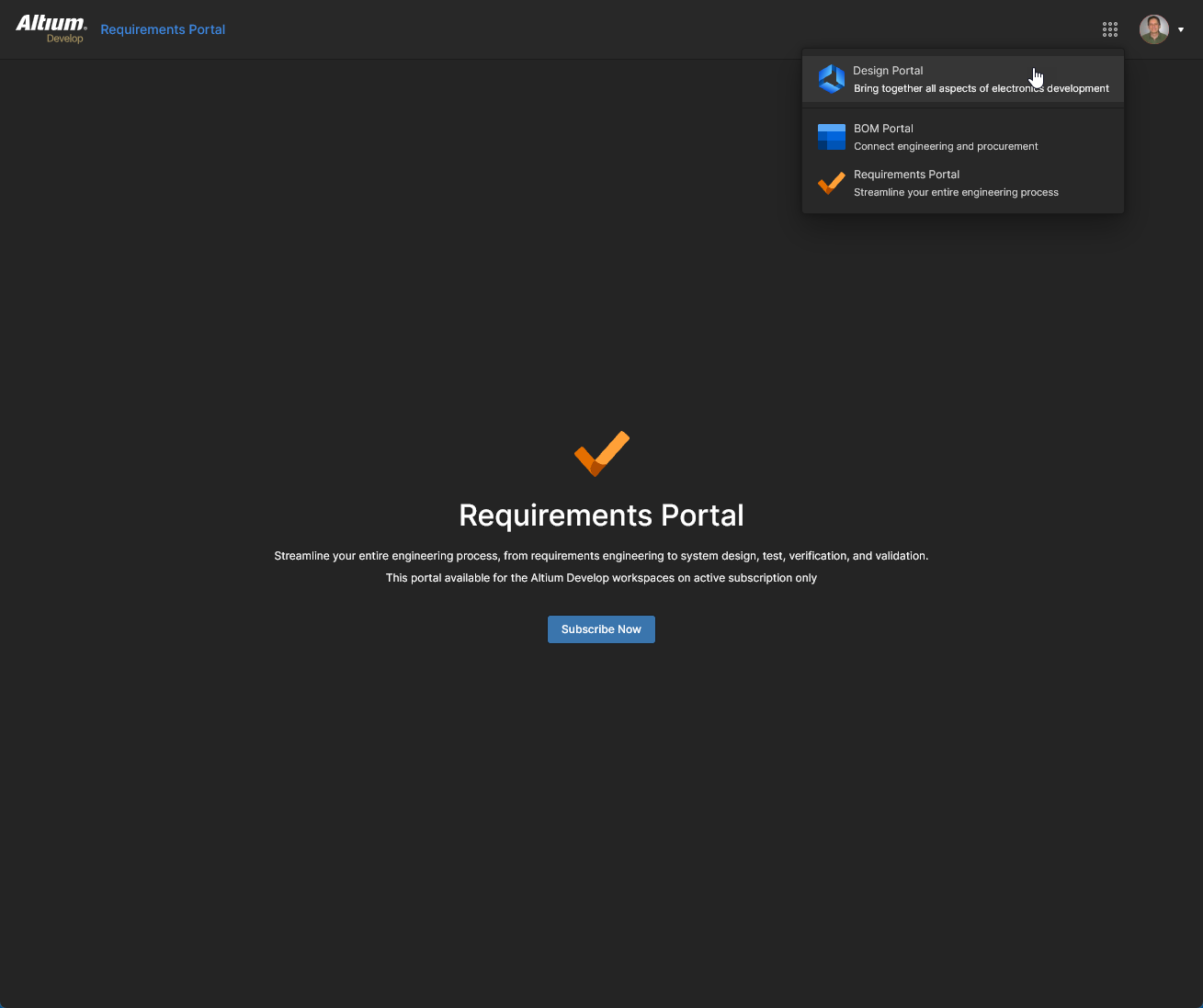Choose Requirements Portal in the apps menu
Screen dimensions: 1203x1008
coord(963,183)
